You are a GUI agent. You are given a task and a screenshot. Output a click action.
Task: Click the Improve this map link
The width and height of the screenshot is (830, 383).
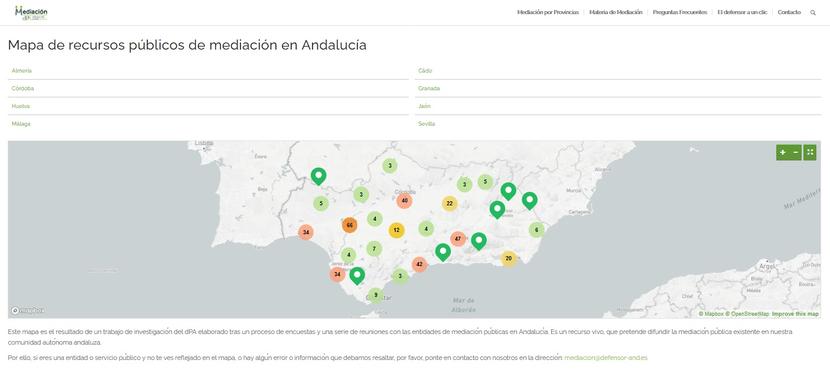(795, 314)
